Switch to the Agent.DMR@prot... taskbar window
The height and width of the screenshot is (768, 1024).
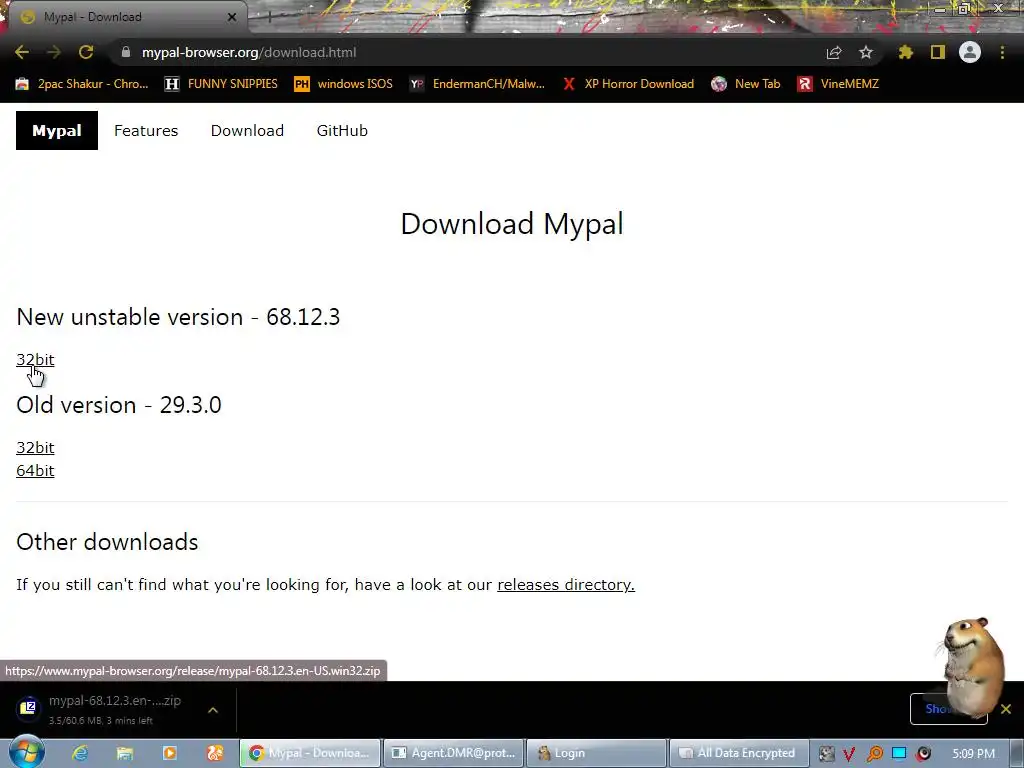point(453,754)
